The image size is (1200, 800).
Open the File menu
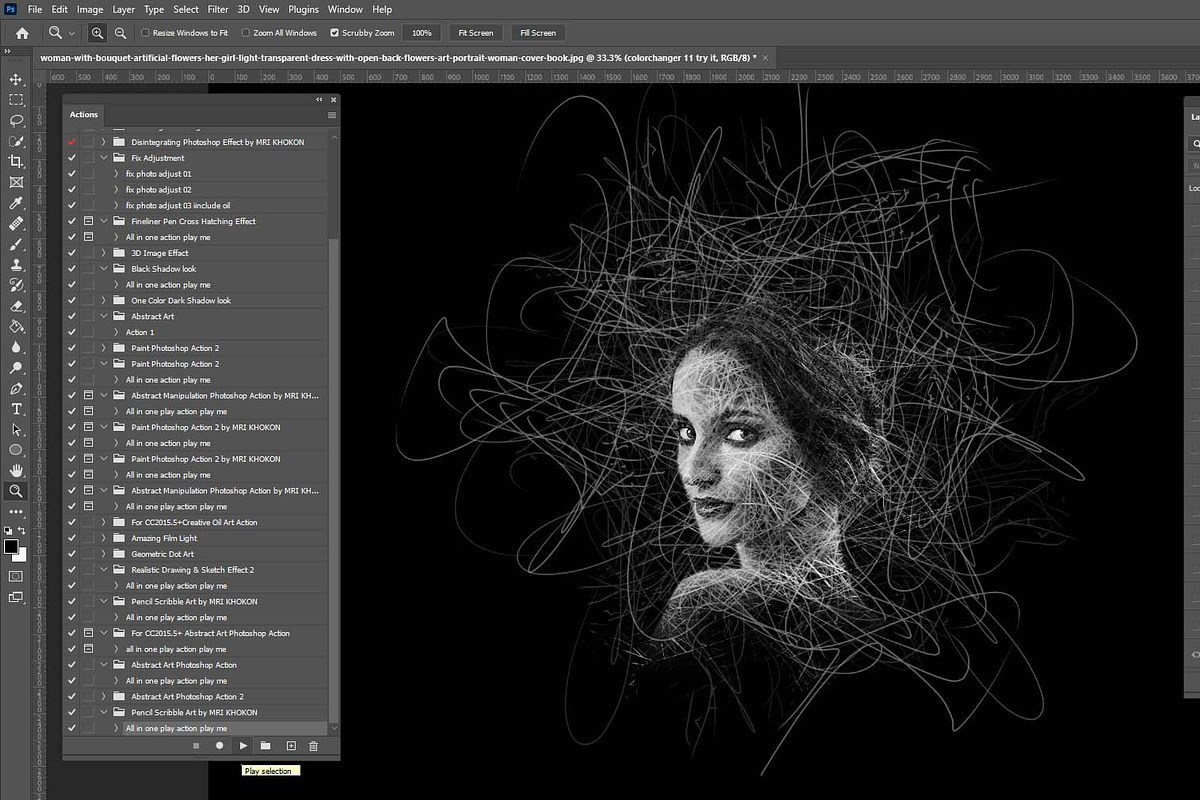(x=35, y=9)
